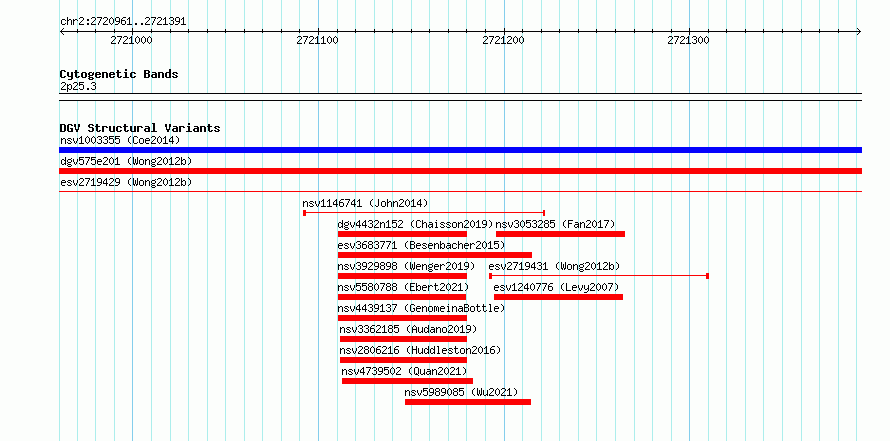Click ruler coordinate 2721200
This screenshot has width=890, height=441.
click(x=503, y=40)
